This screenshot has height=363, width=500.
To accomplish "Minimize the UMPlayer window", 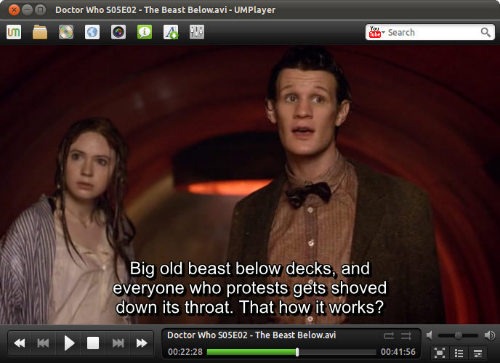I will [27, 10].
